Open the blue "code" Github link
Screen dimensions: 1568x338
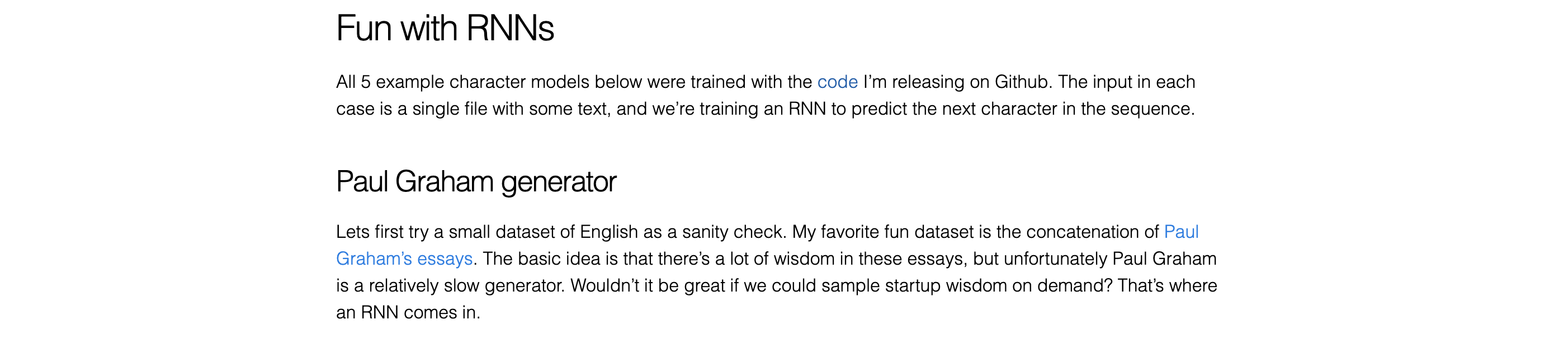click(x=837, y=82)
